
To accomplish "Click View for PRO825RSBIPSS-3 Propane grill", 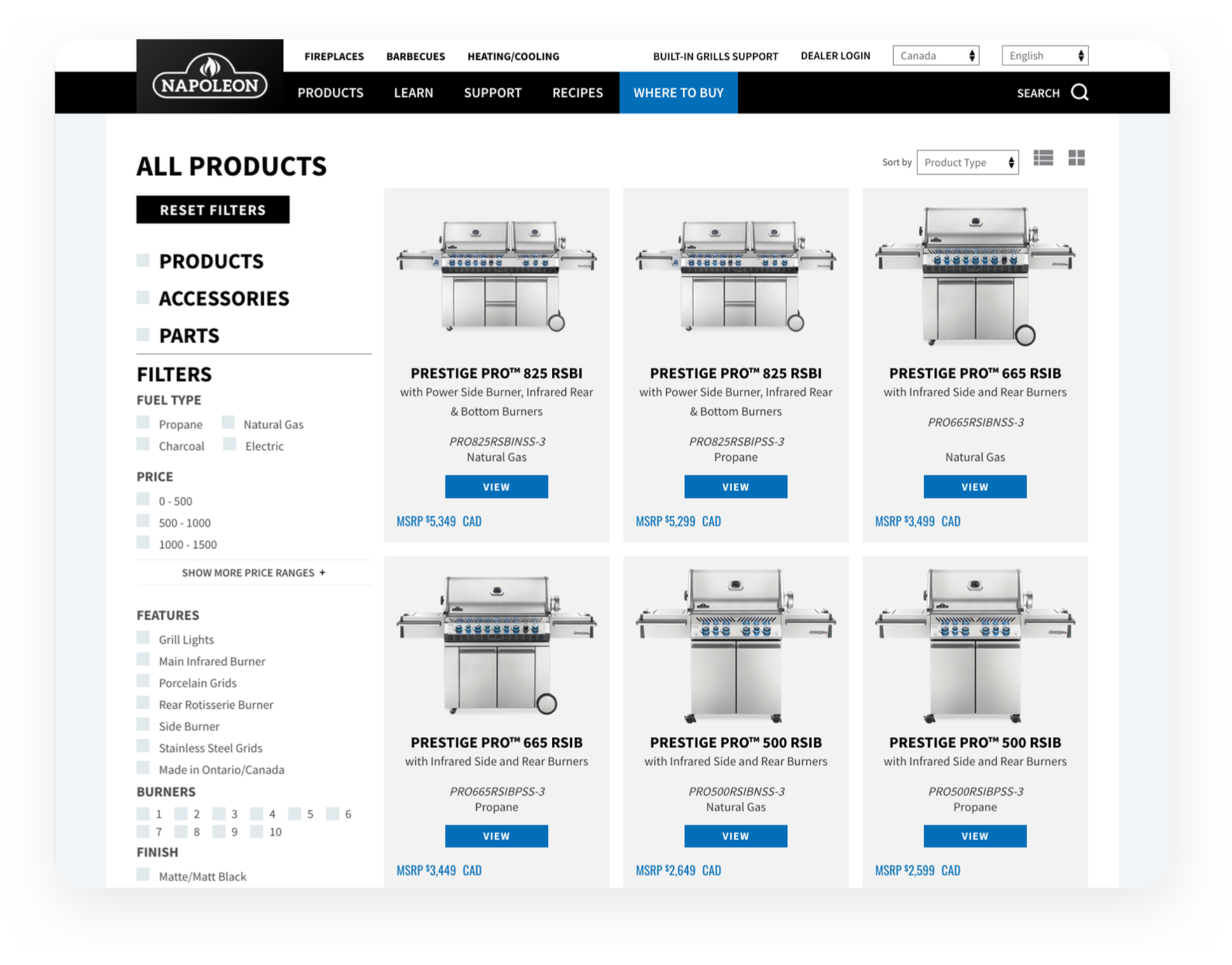I will [x=736, y=487].
